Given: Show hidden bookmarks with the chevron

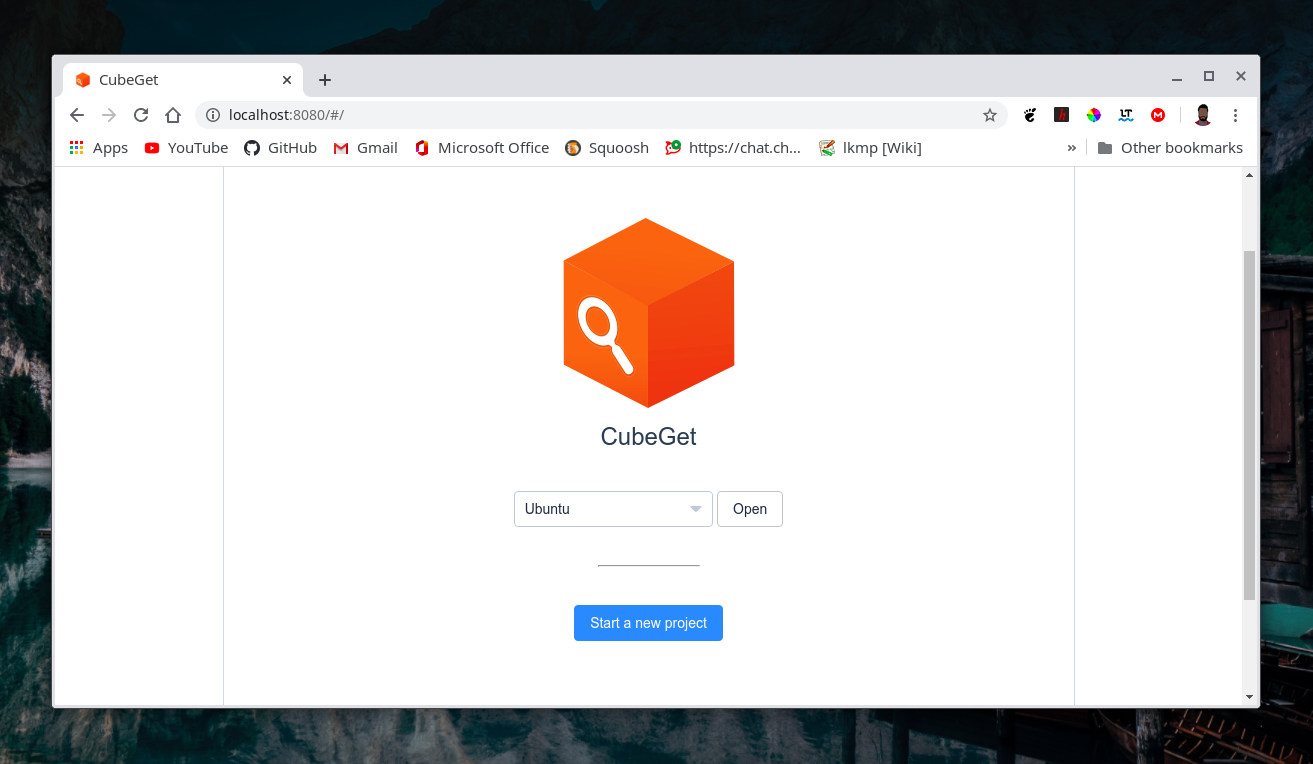Looking at the screenshot, I should click(1072, 148).
